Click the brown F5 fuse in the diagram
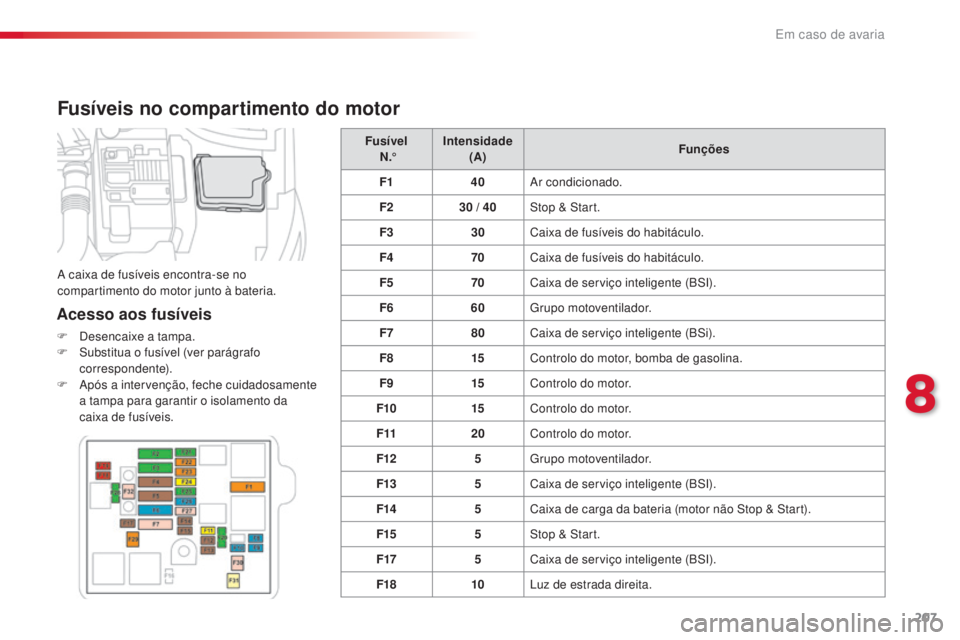Viewport: 960px width, 640px height. point(156,496)
